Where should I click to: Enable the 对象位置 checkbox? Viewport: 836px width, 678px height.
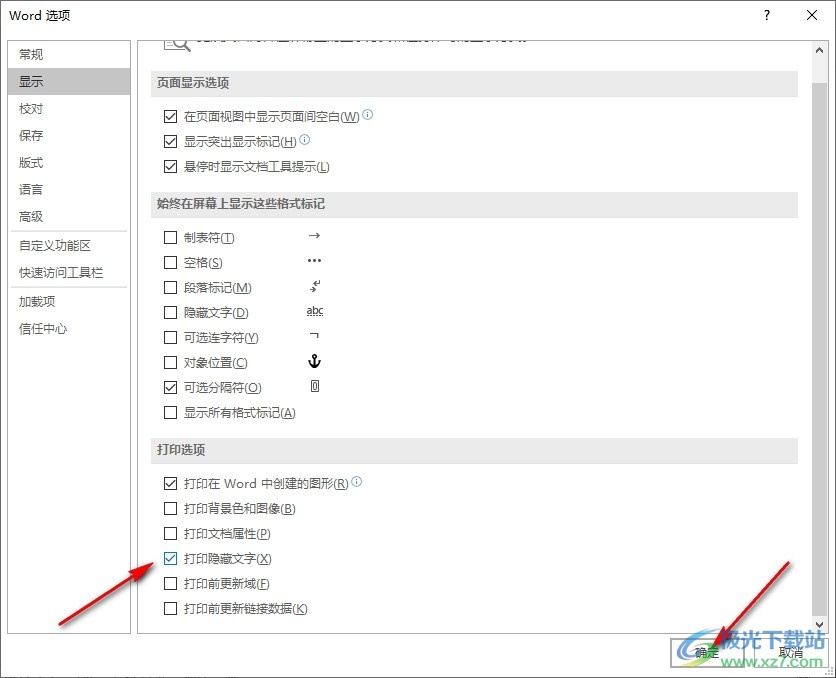click(170, 362)
